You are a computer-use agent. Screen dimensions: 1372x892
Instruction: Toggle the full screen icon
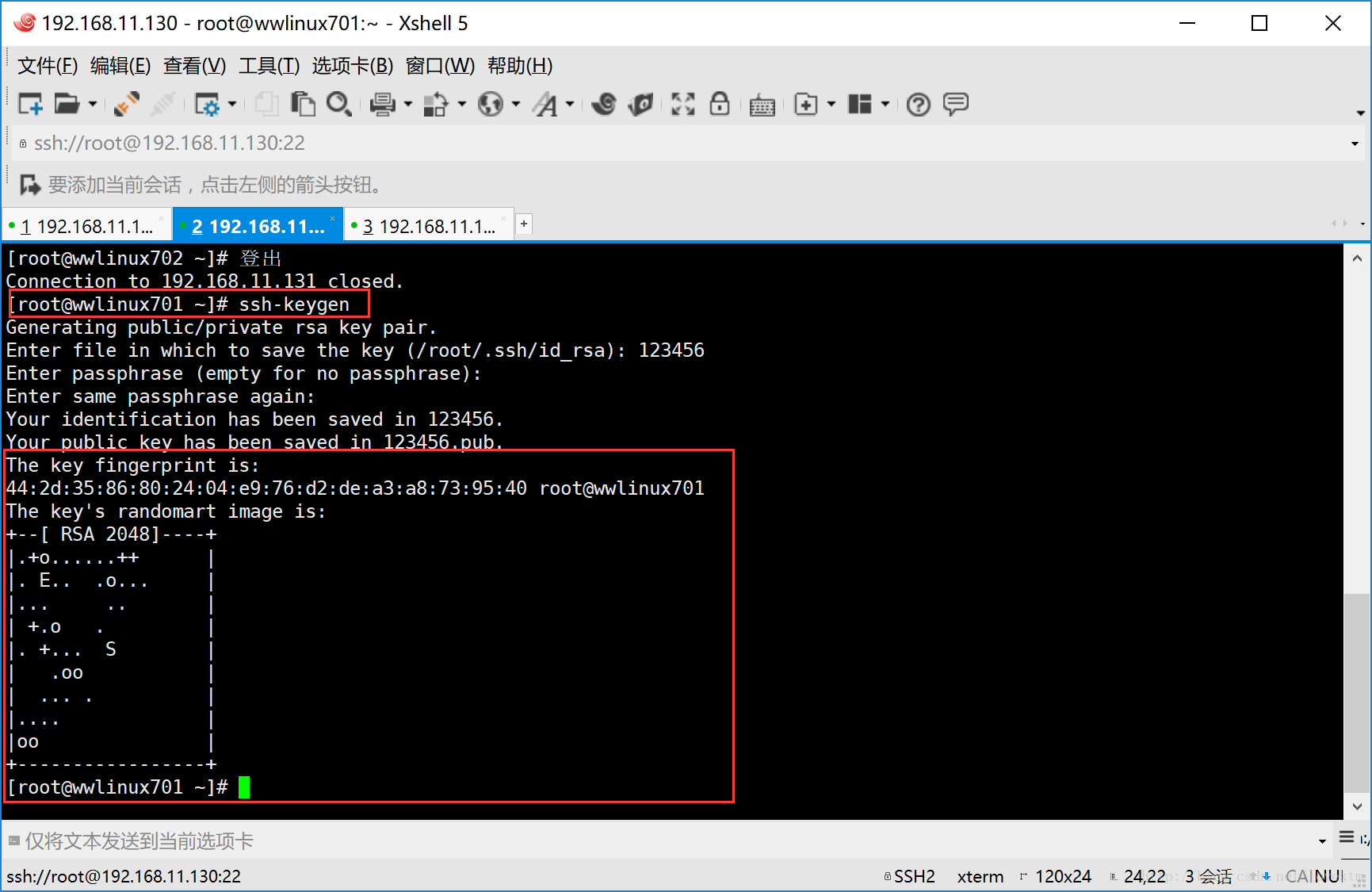682,104
